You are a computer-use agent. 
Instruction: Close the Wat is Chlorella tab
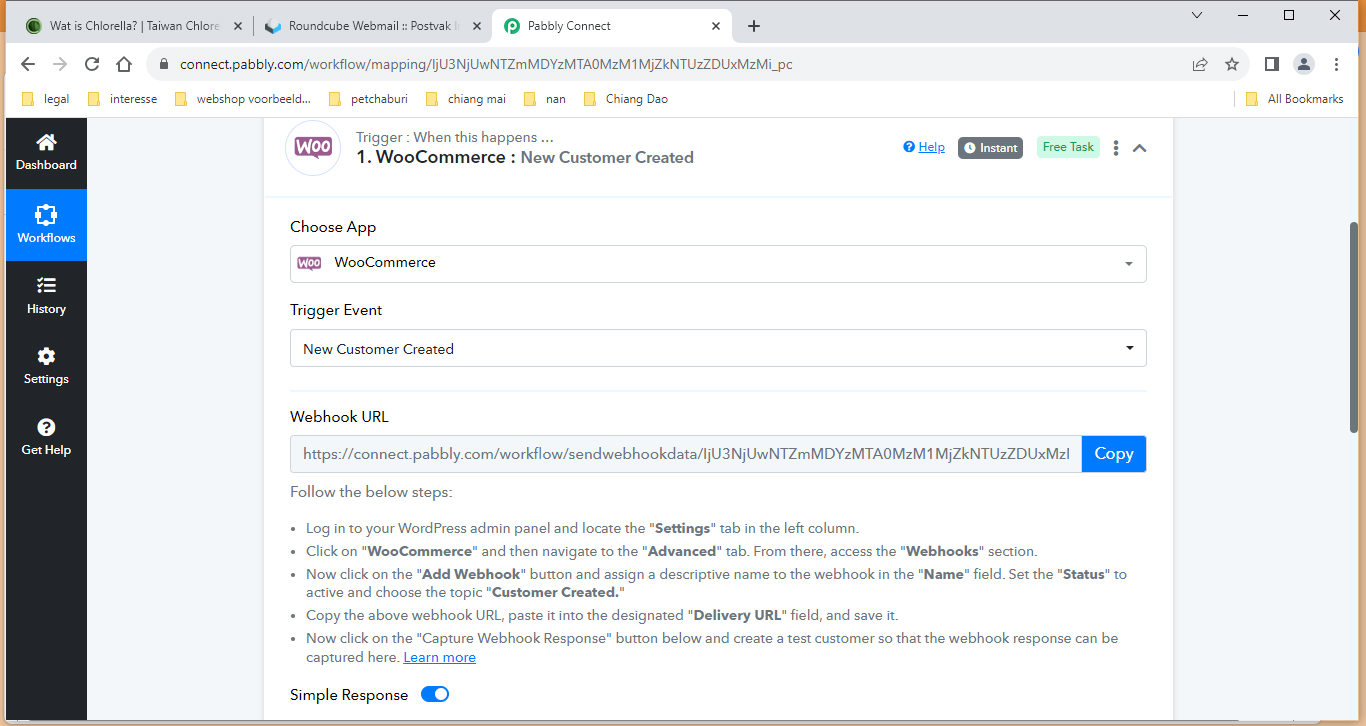click(237, 26)
